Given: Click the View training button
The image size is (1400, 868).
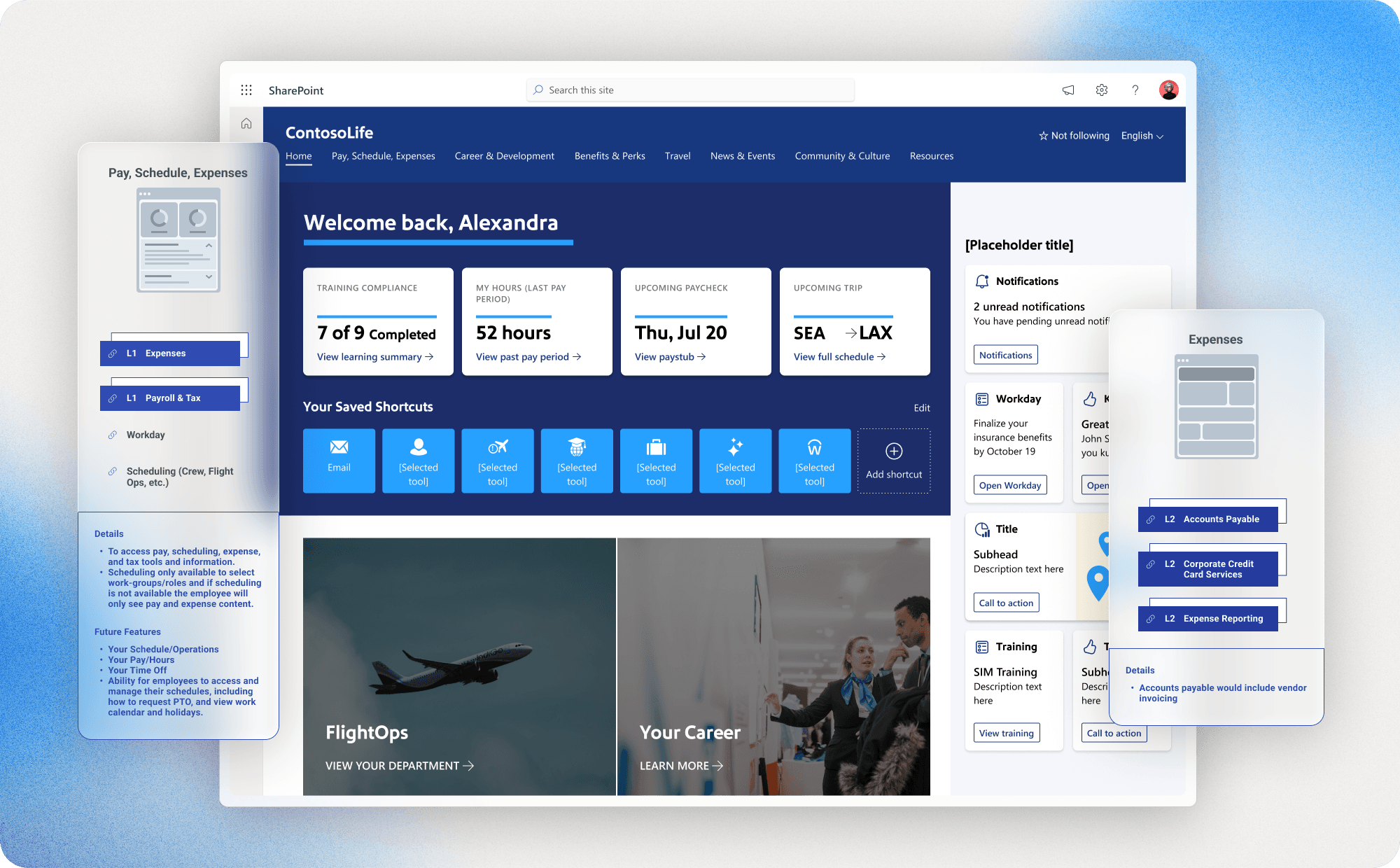Looking at the screenshot, I should 1007,733.
